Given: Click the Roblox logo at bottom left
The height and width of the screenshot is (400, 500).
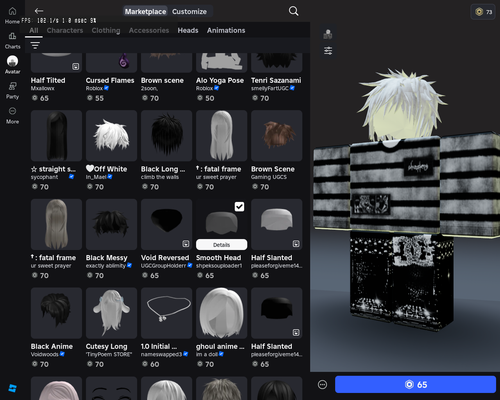Looking at the screenshot, I should pyautogui.click(x=12, y=388).
